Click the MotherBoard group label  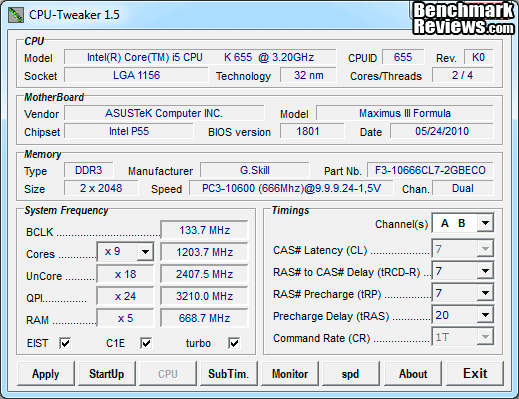tap(54, 97)
